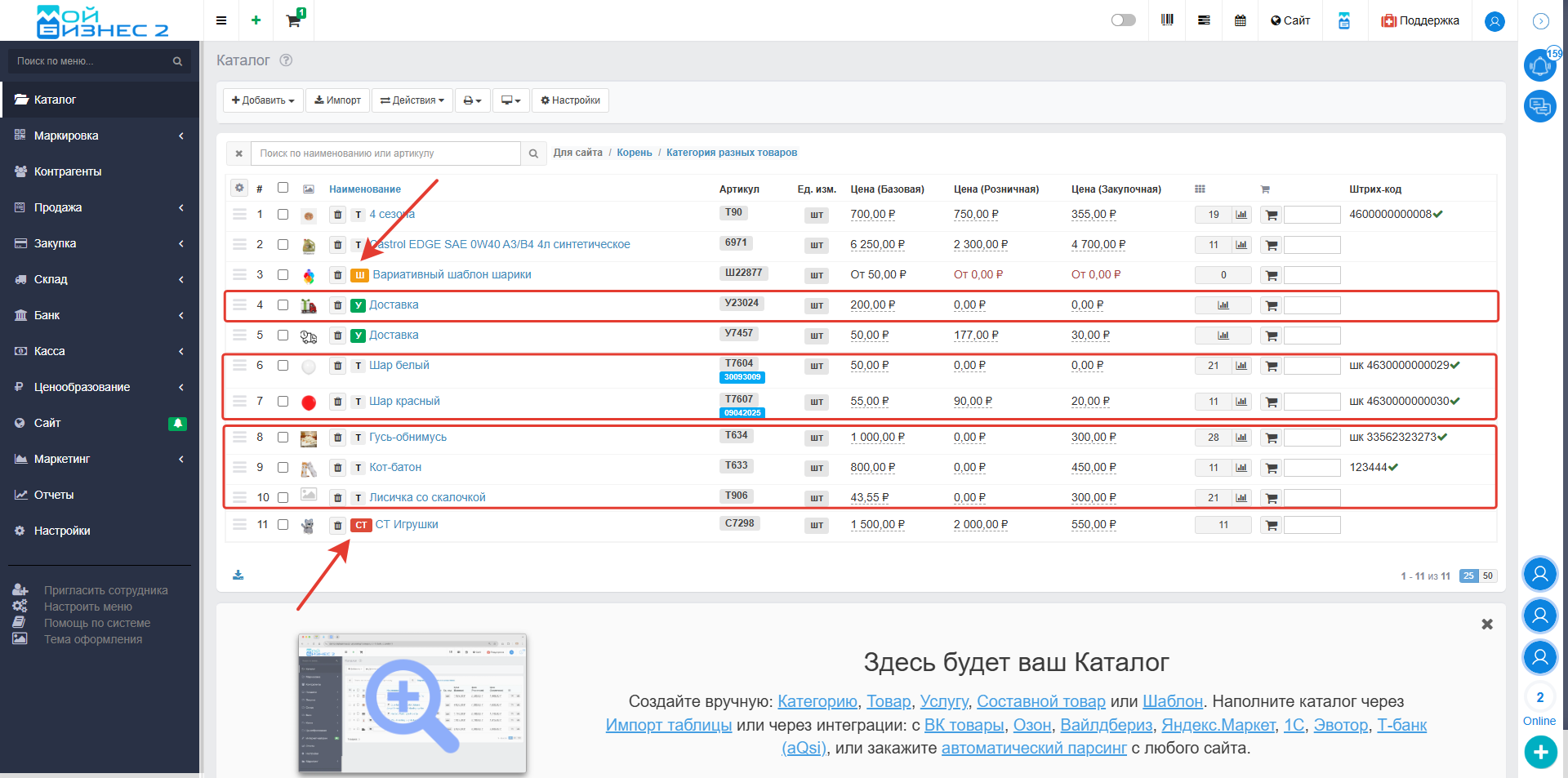Click the stock chart icon for Гусь-обнимусь
Viewport: 1568px width, 778px height.
(1241, 438)
